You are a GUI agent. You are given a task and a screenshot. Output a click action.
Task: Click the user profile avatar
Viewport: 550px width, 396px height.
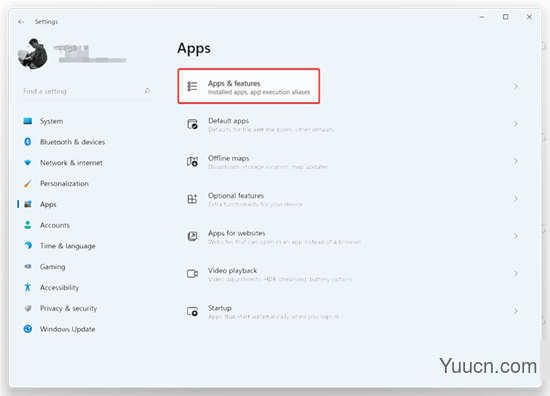point(33,54)
